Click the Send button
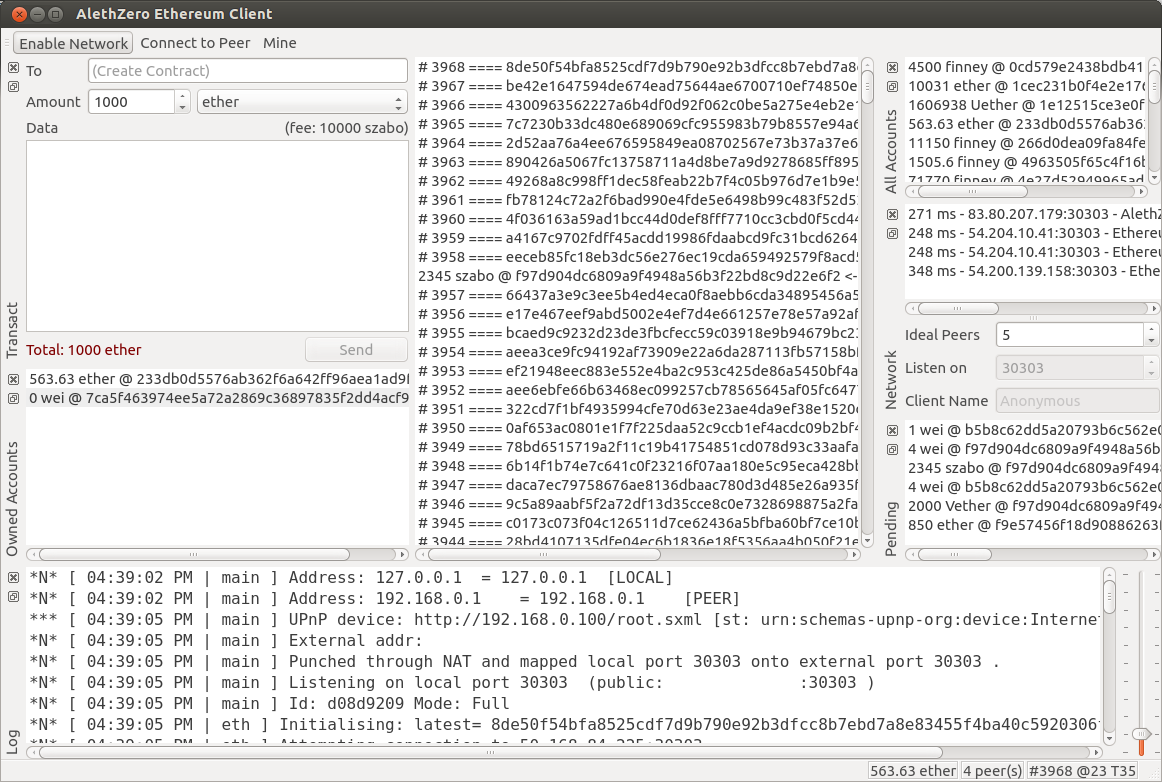The image size is (1162, 782). [x=356, y=350]
